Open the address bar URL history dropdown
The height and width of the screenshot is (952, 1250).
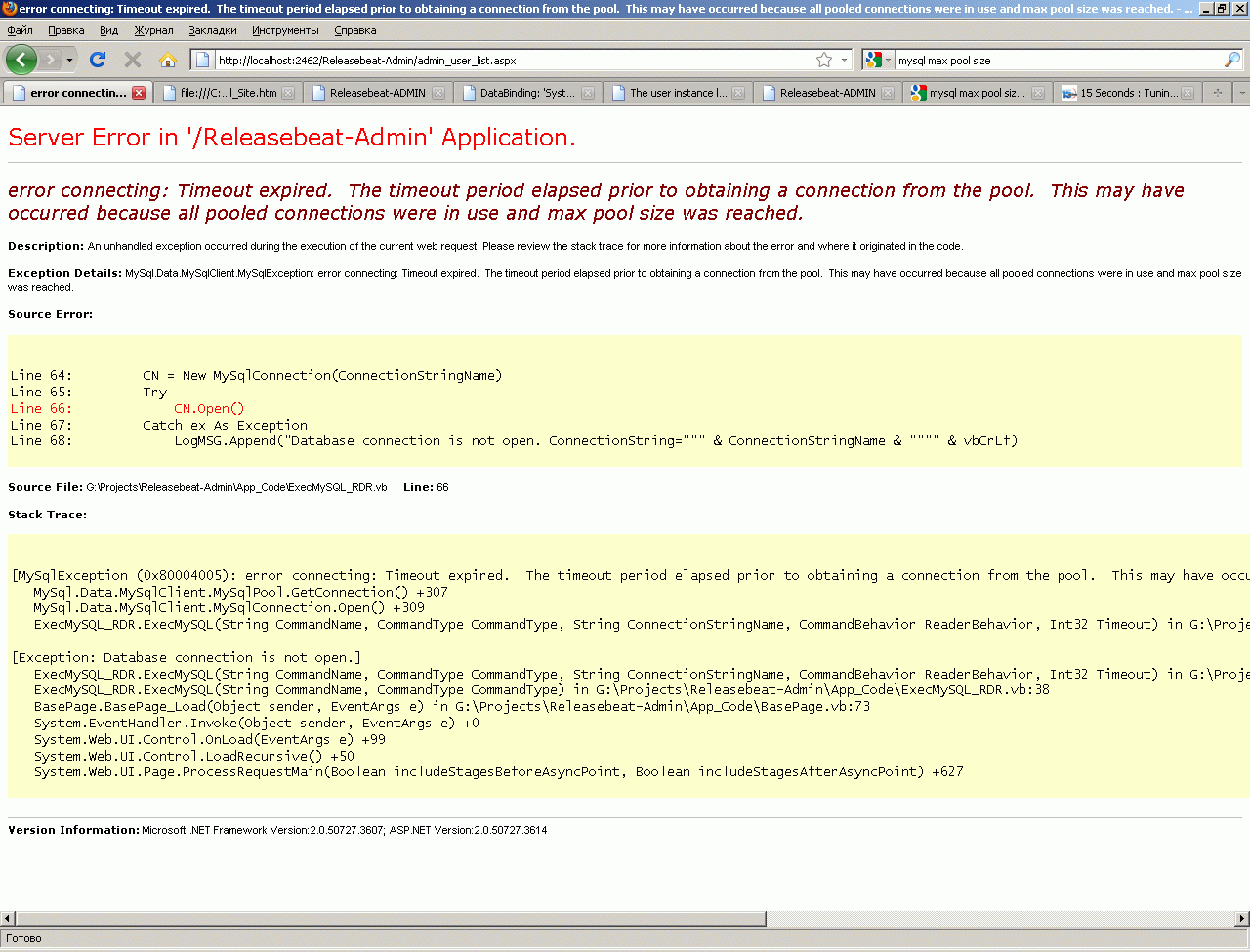point(845,60)
